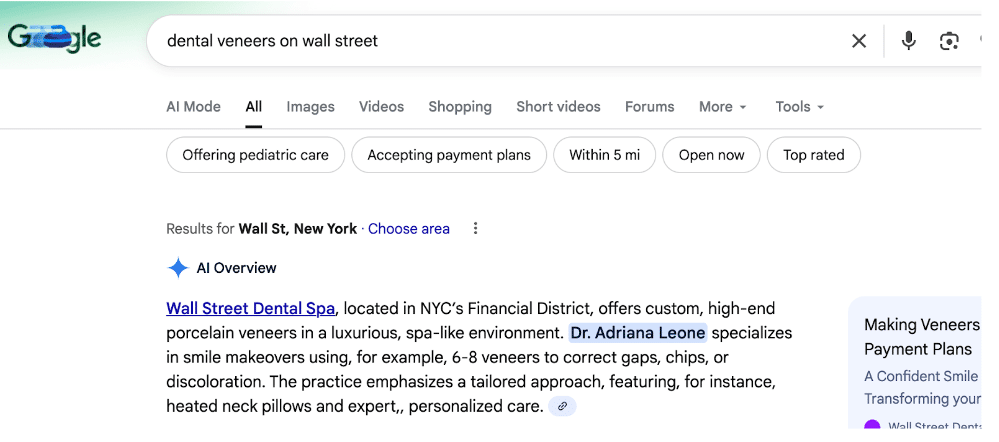Open Google Lens image search icon

[x=949, y=41]
